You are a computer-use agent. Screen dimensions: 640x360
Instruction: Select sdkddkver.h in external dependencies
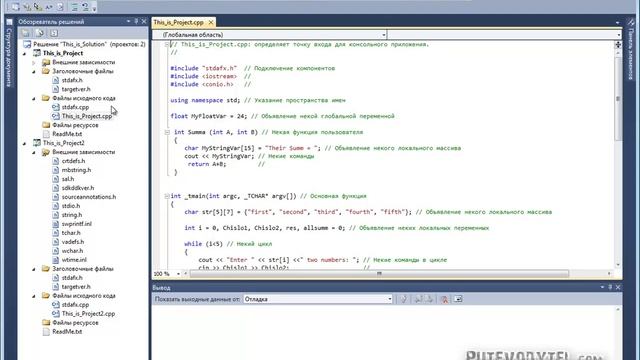[78, 188]
